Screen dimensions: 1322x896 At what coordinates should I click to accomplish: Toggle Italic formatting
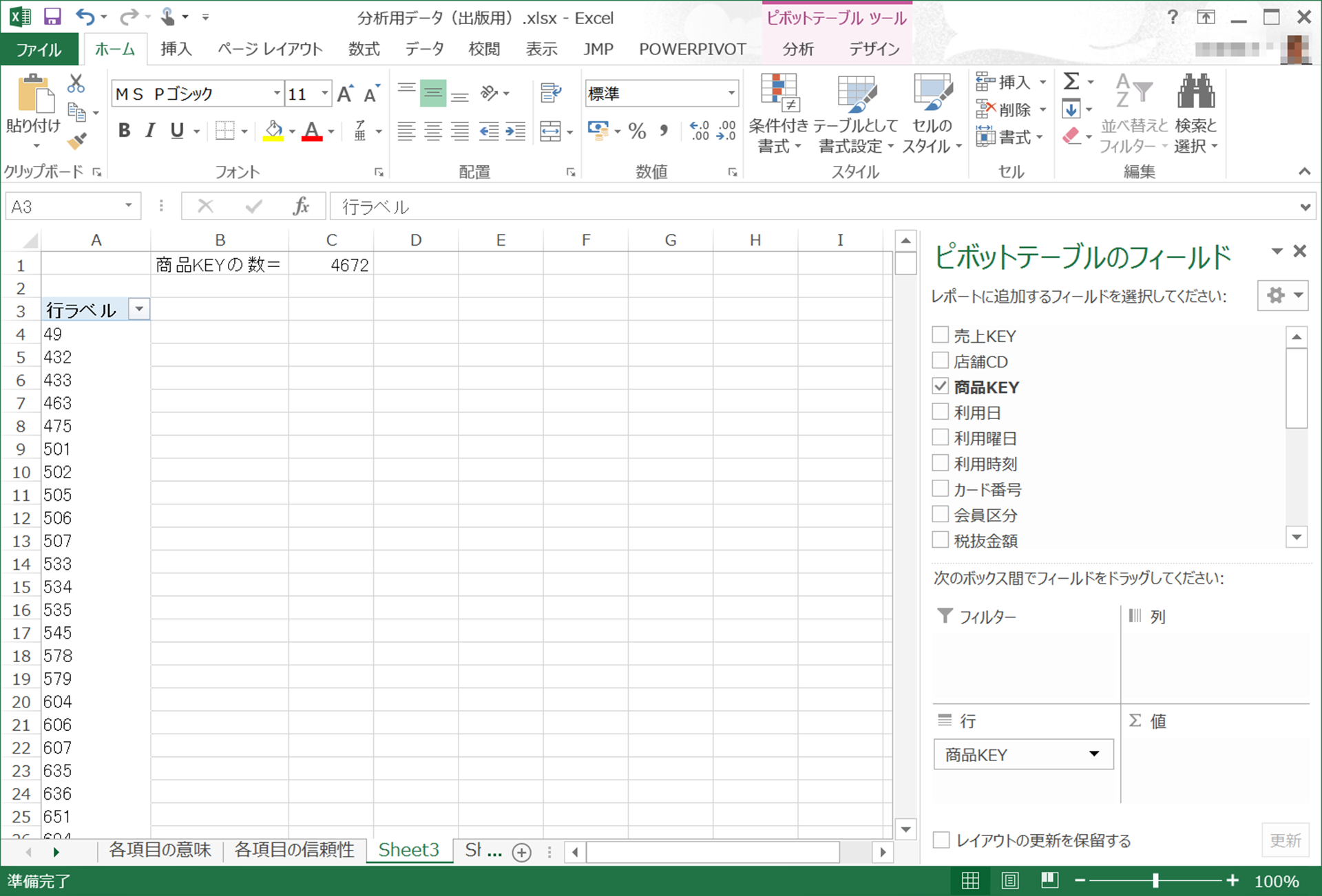point(150,130)
